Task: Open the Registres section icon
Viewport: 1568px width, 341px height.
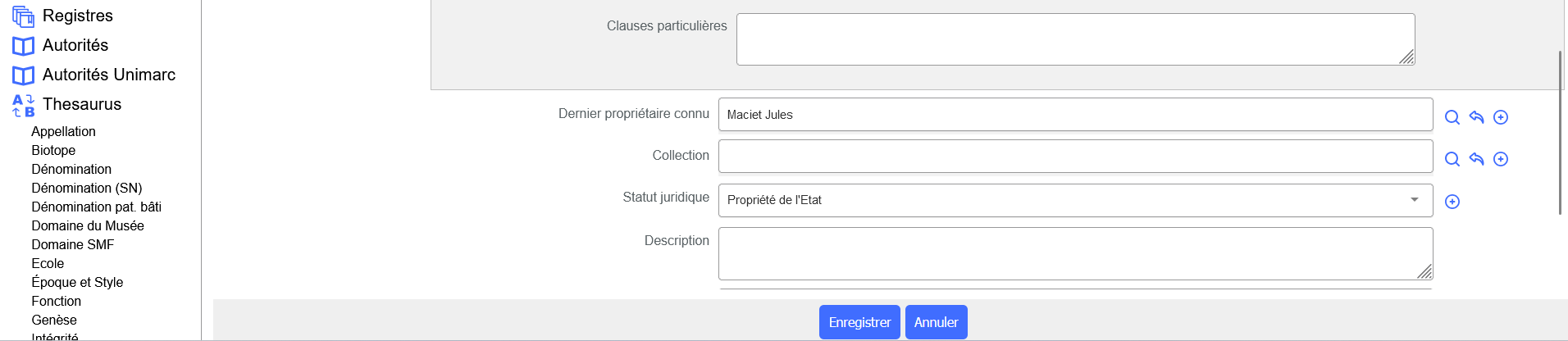Action: click(x=23, y=16)
